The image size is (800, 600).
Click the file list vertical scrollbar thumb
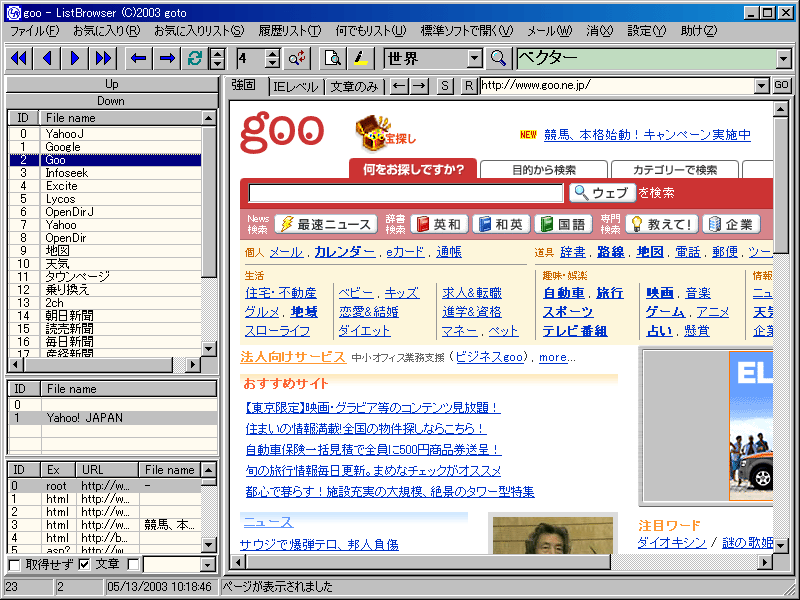[209, 202]
